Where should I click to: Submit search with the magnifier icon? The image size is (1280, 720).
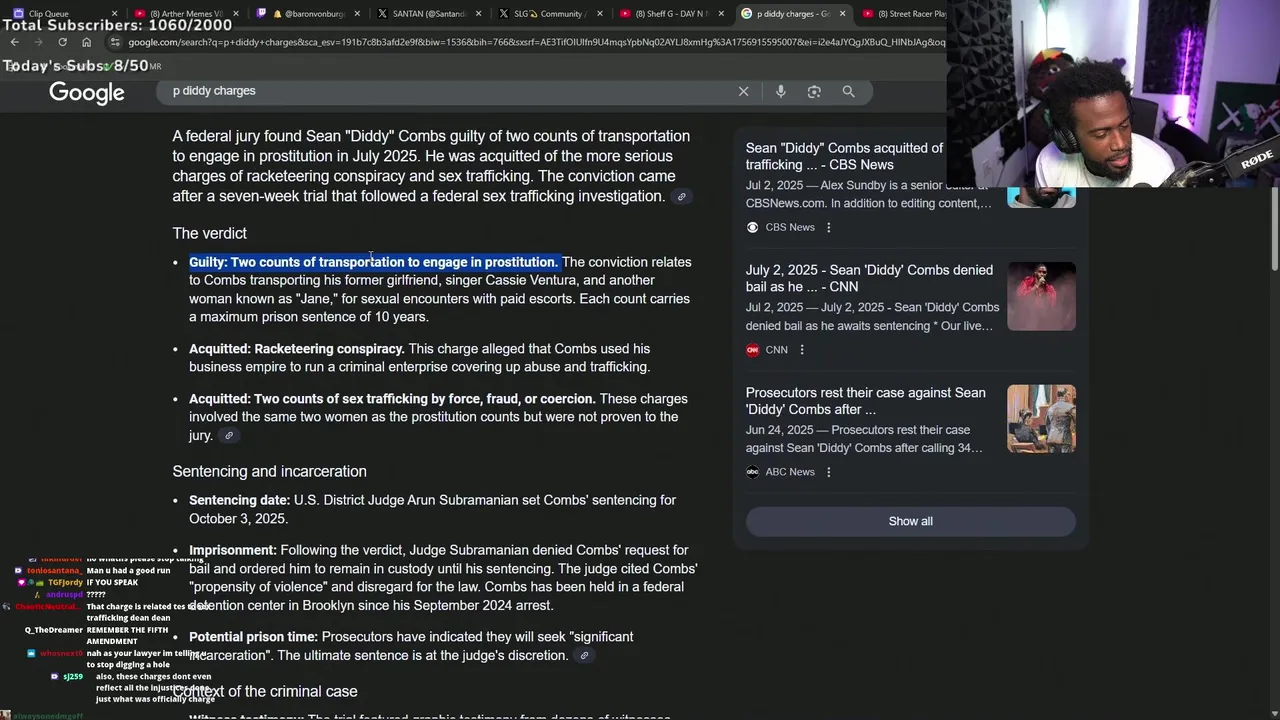click(x=848, y=91)
